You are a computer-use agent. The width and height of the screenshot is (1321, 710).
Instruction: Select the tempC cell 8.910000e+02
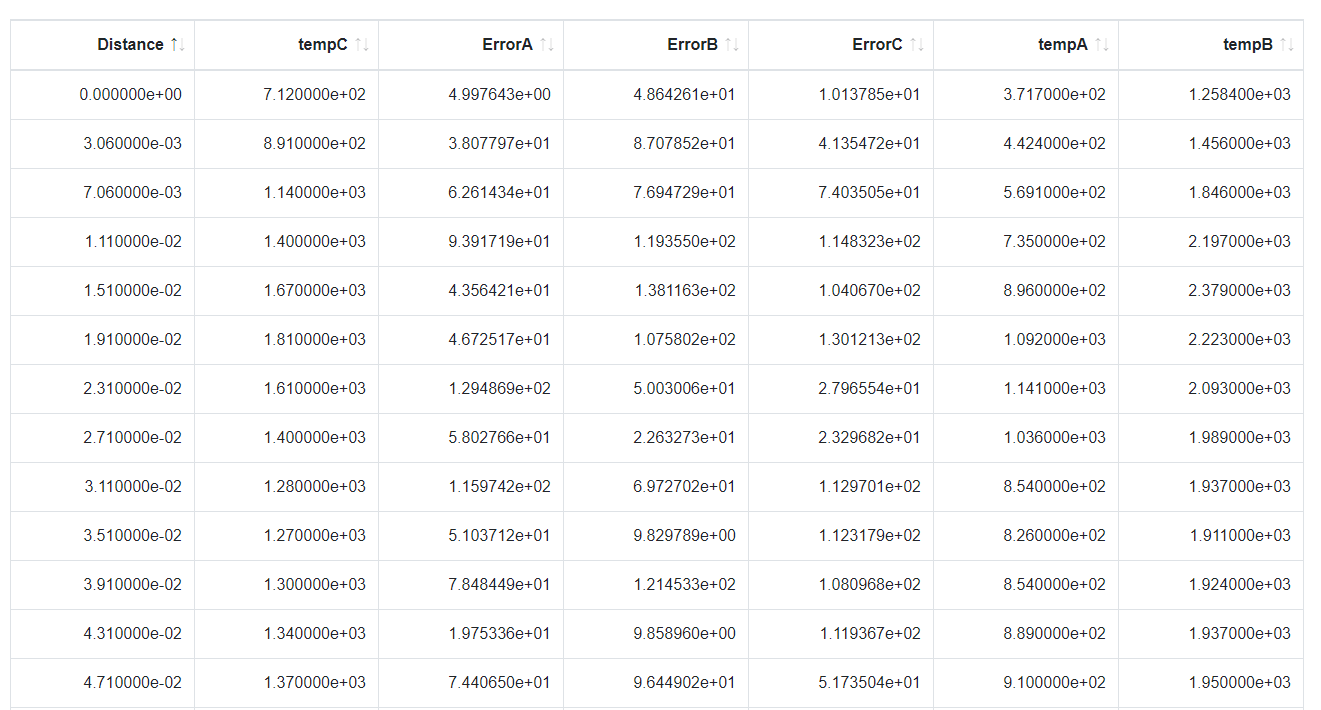point(287,144)
